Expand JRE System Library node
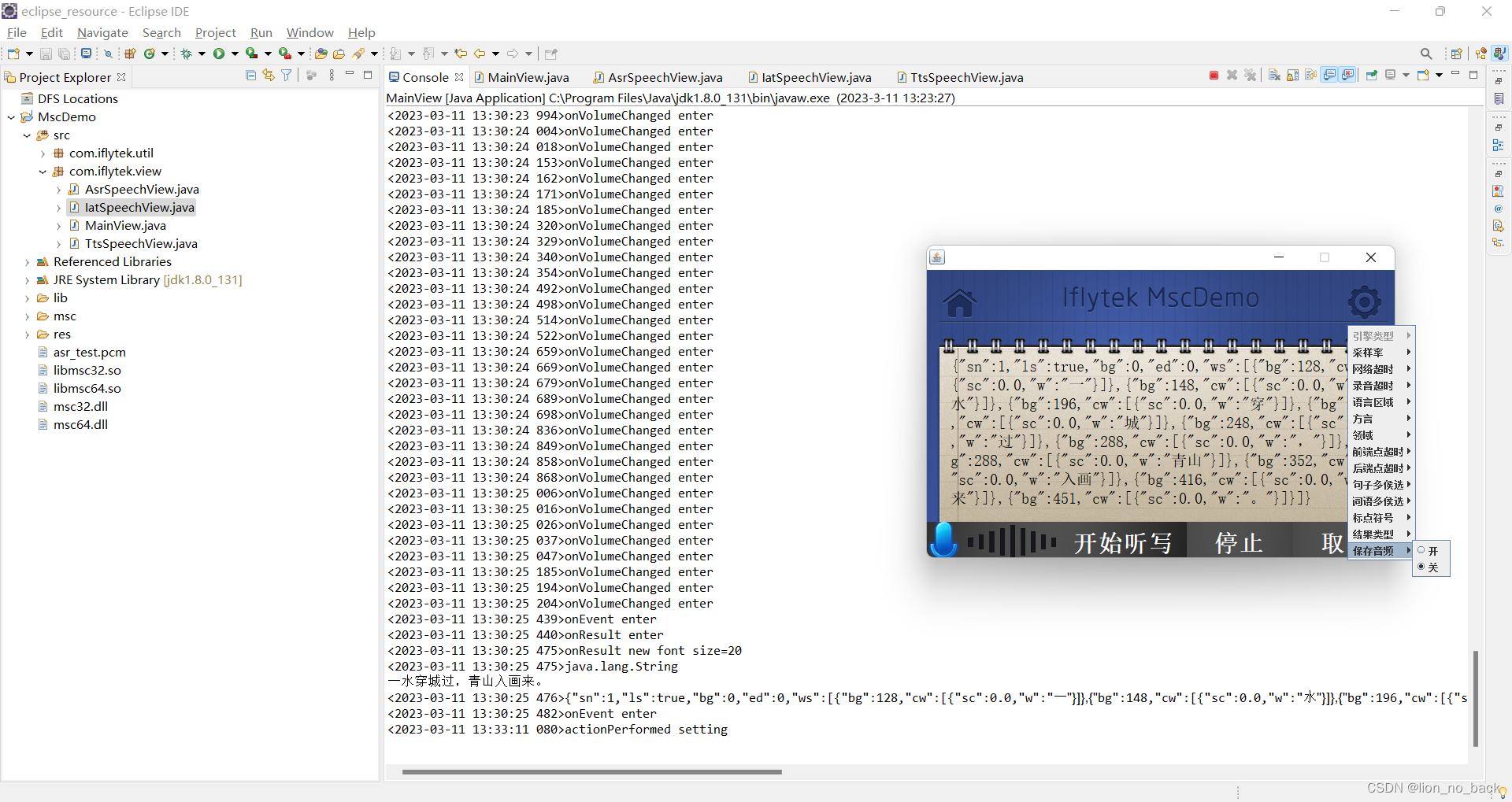This screenshot has height=802, width=1512. 27,280
